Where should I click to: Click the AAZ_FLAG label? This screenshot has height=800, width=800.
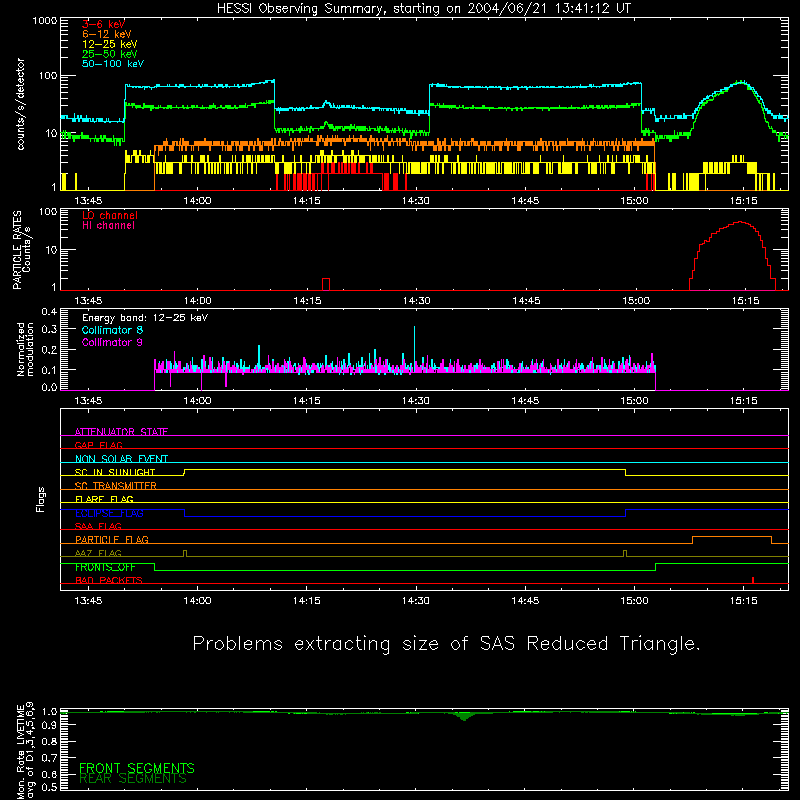coord(98,553)
